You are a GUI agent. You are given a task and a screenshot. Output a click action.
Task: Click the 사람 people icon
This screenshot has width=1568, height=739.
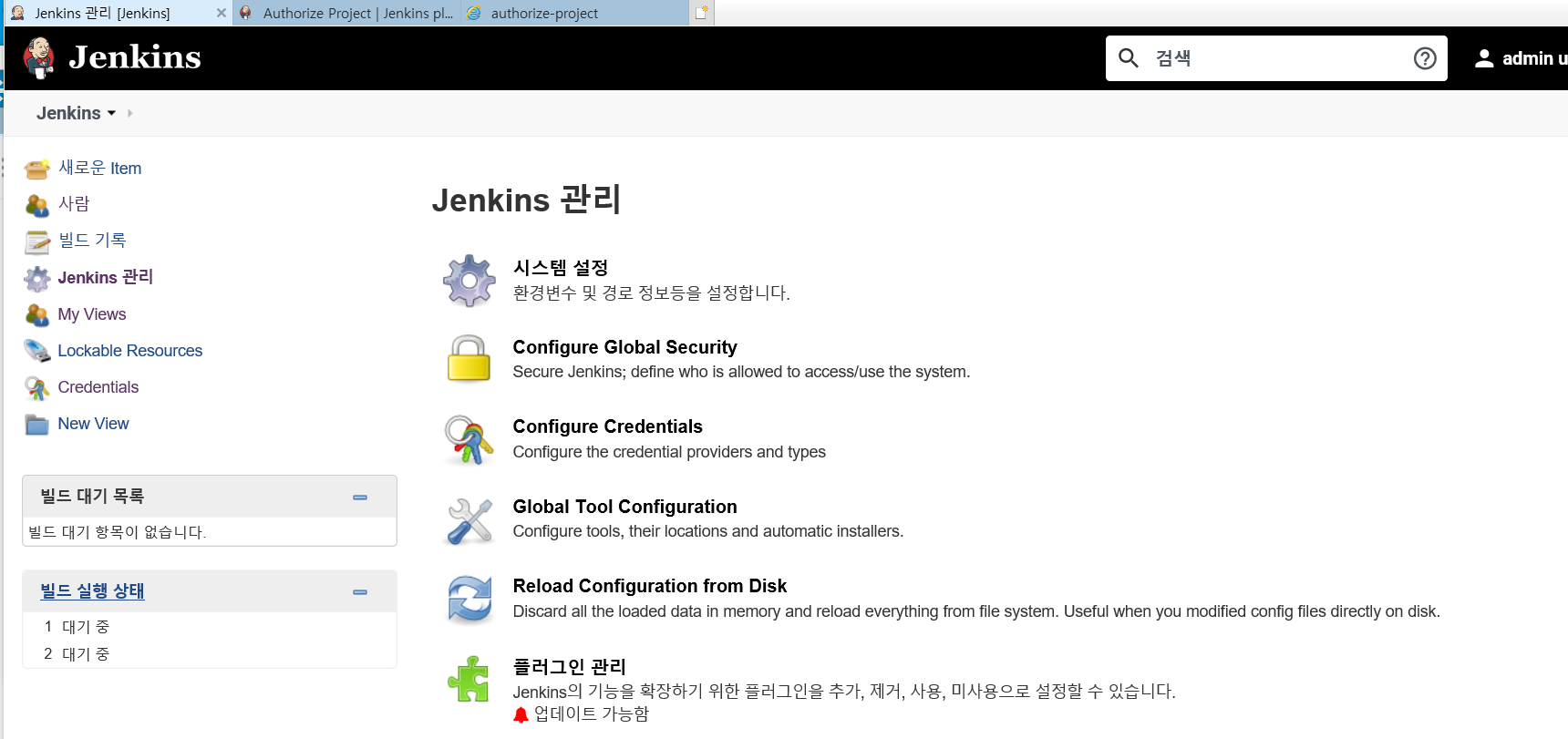(37, 205)
